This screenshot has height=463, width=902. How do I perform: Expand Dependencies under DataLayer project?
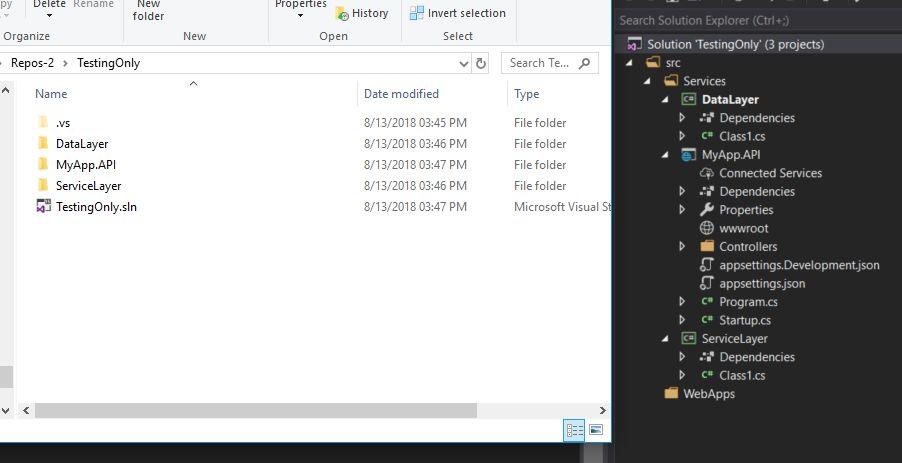click(x=682, y=118)
